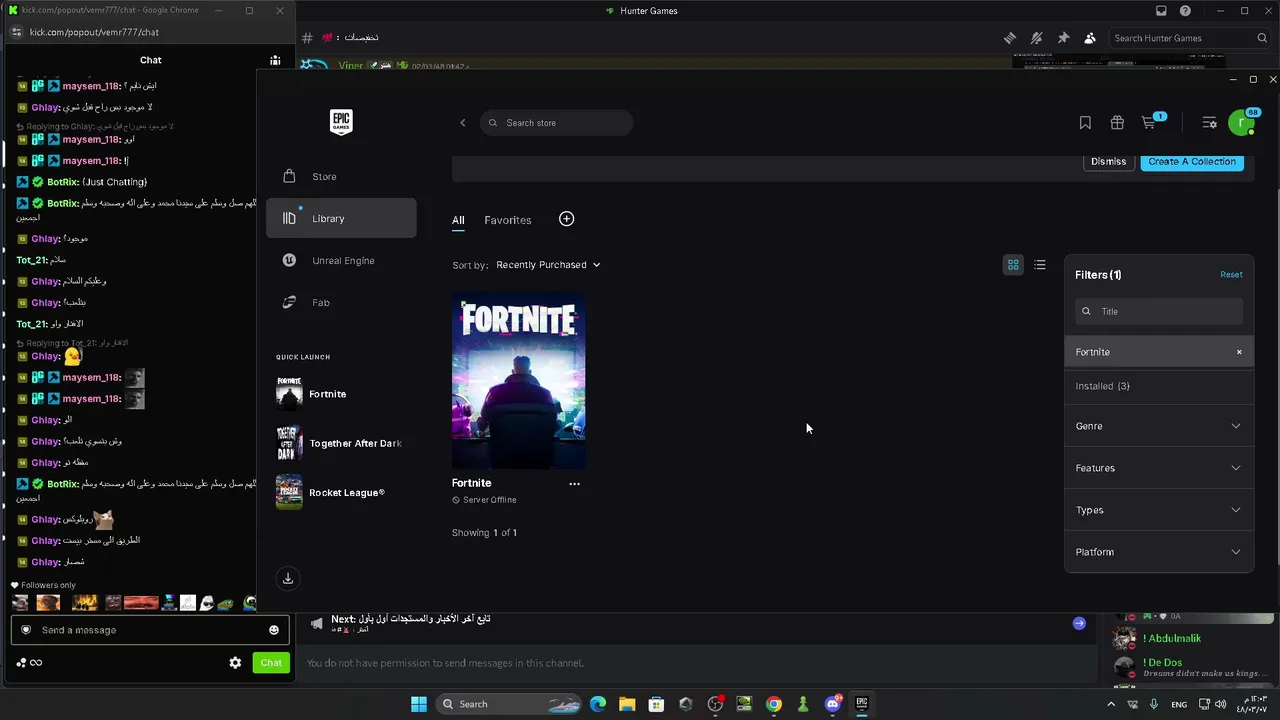Send message with green Chat button

[271, 663]
